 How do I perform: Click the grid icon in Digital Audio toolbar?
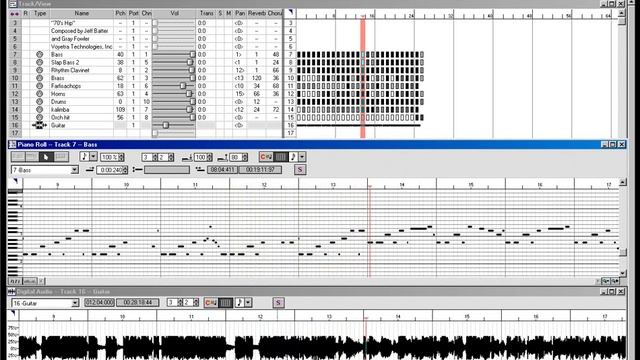click(225, 302)
